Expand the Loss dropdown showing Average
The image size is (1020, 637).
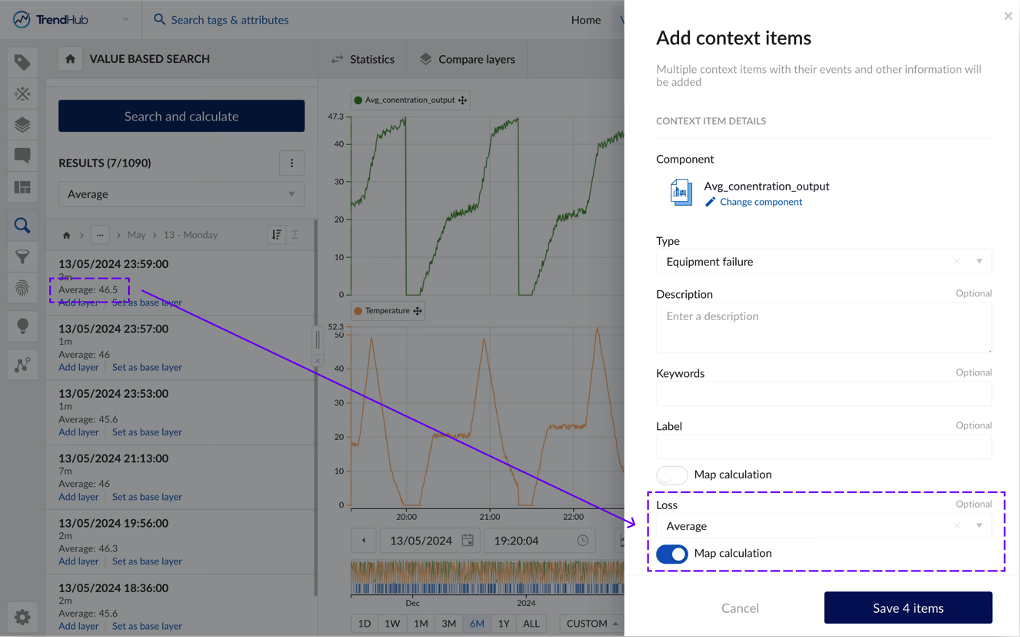pos(823,526)
